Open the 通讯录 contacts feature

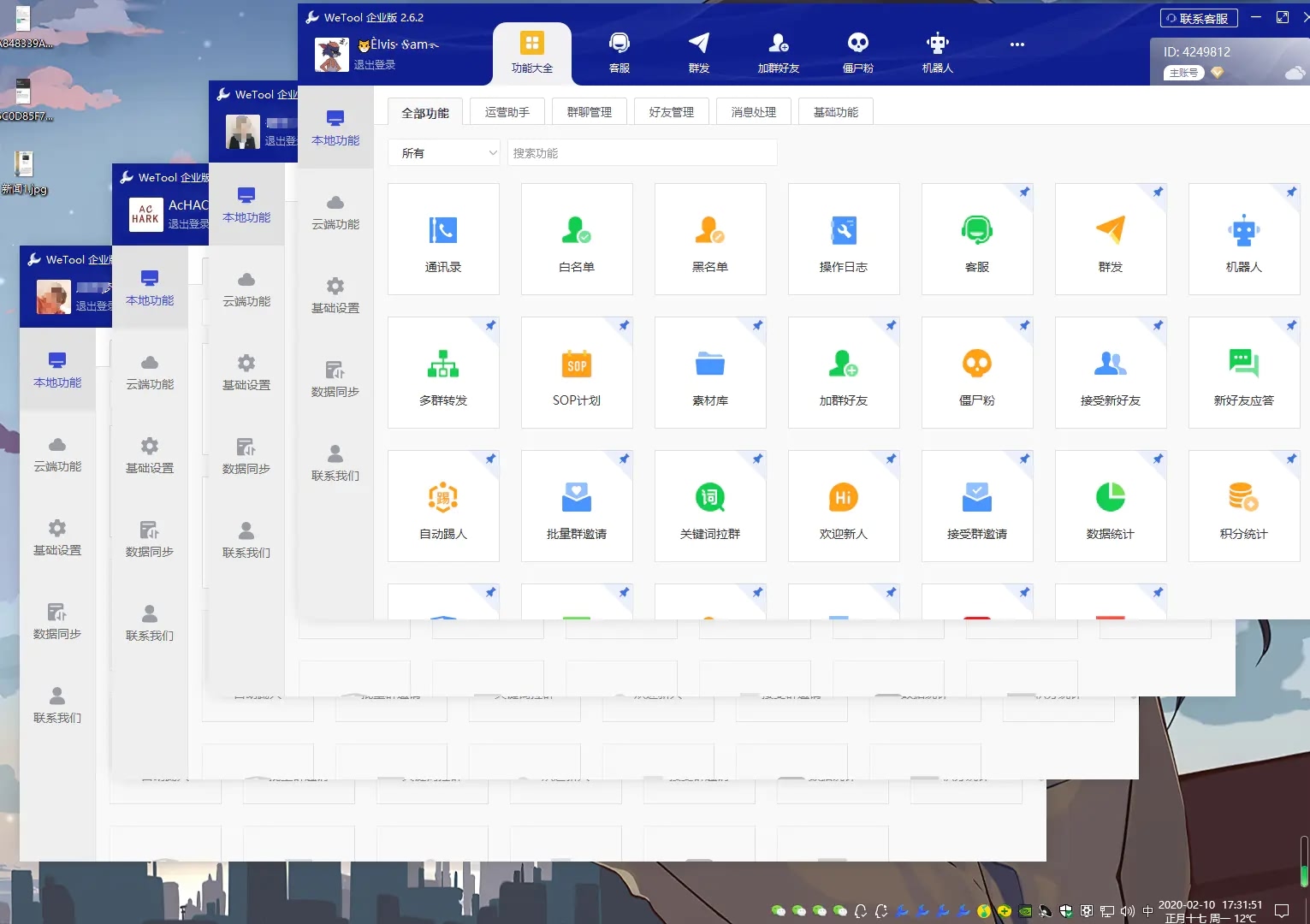pyautogui.click(x=443, y=239)
